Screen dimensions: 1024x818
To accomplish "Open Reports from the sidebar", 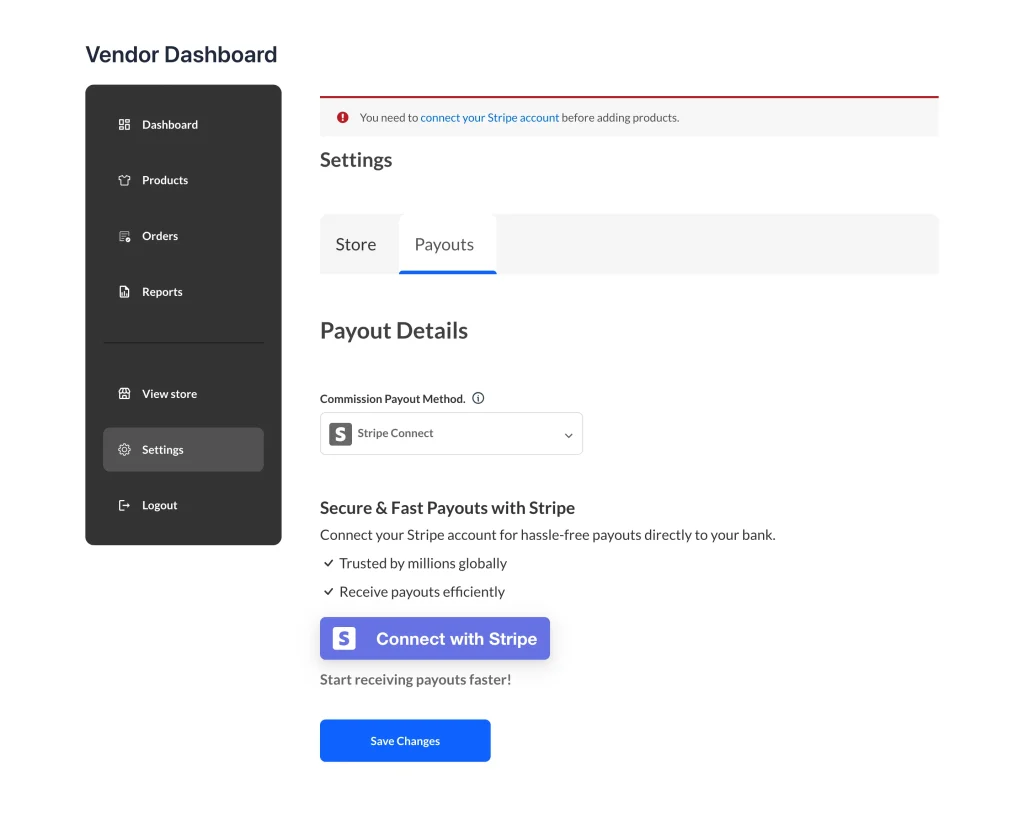I will point(183,292).
